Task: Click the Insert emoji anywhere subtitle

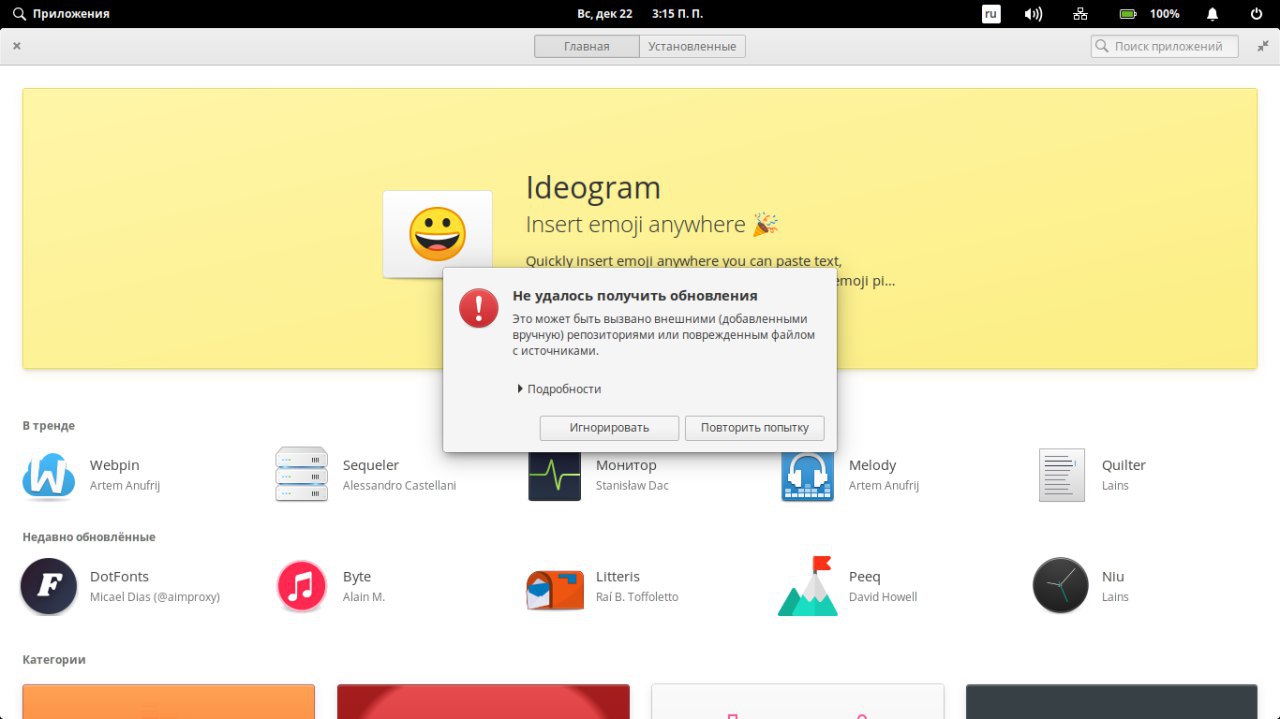Action: pos(652,225)
